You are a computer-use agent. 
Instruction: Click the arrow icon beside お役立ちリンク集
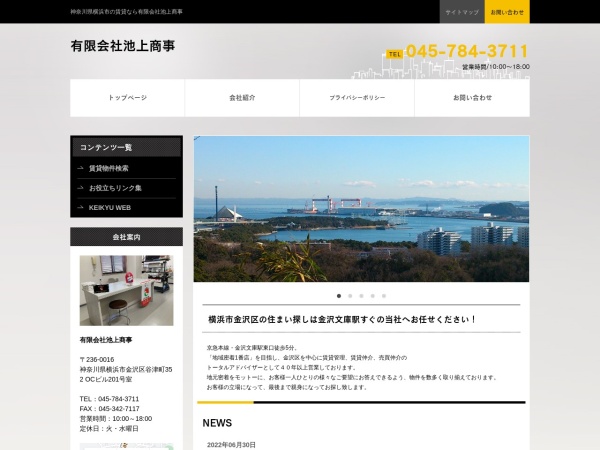click(x=80, y=188)
